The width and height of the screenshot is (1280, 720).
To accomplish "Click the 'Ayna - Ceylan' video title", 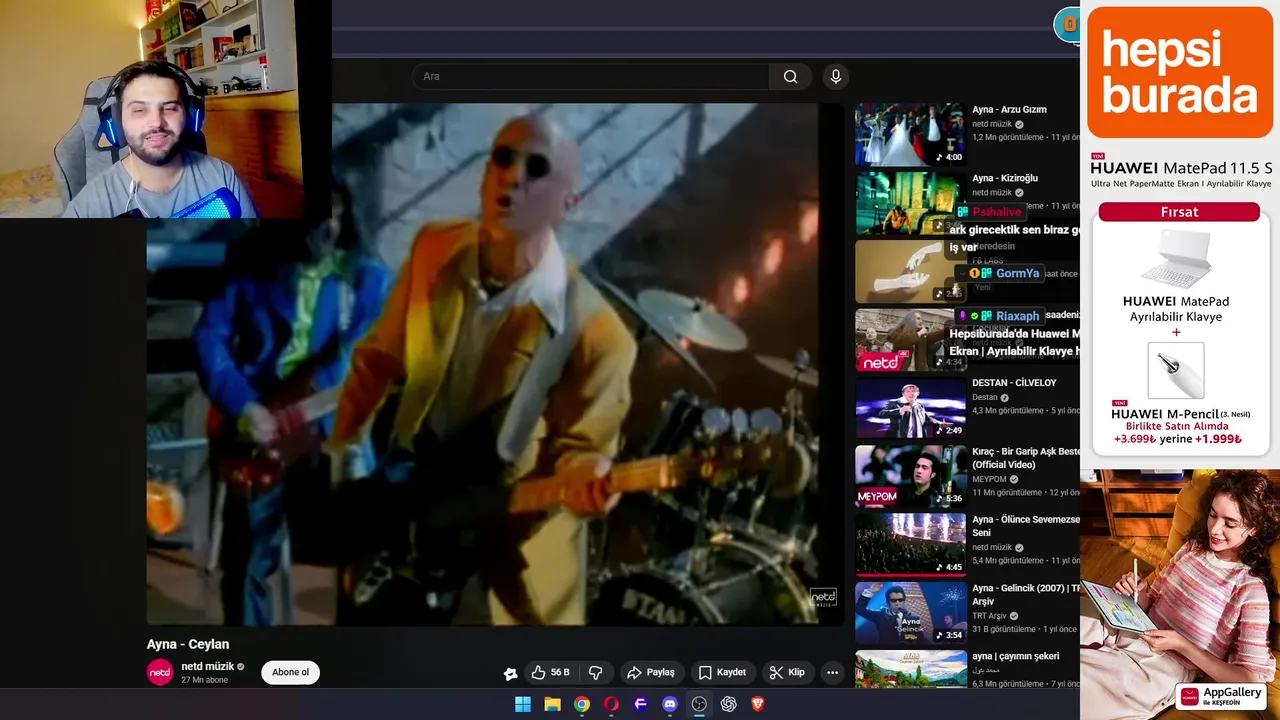I will pyautogui.click(x=188, y=644).
